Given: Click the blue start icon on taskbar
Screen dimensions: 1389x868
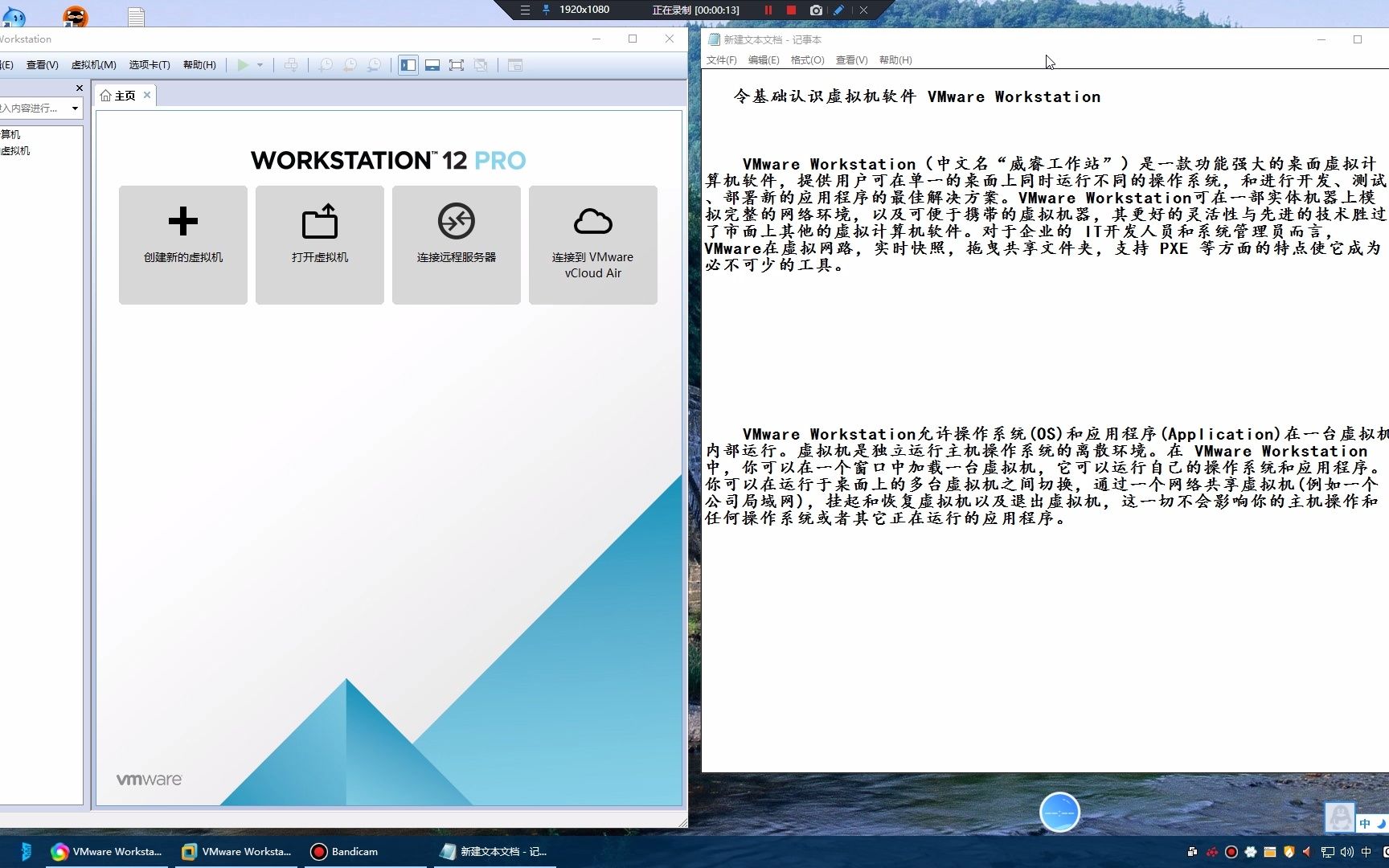Looking at the screenshot, I should pos(26,852).
